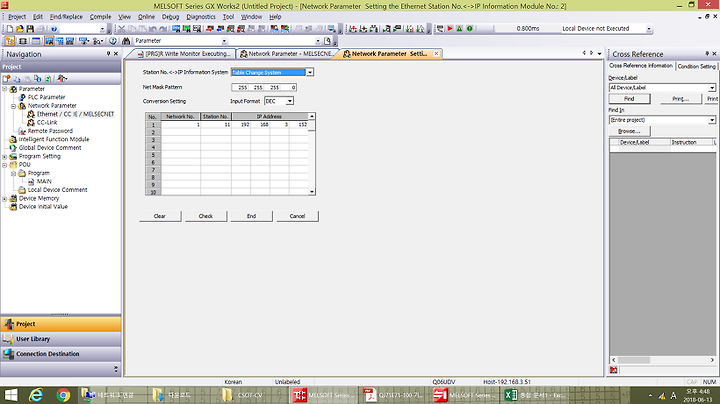Image resolution: width=720 pixels, height=404 pixels.
Task: Select CC-Link in the project tree
Action: tap(47, 123)
